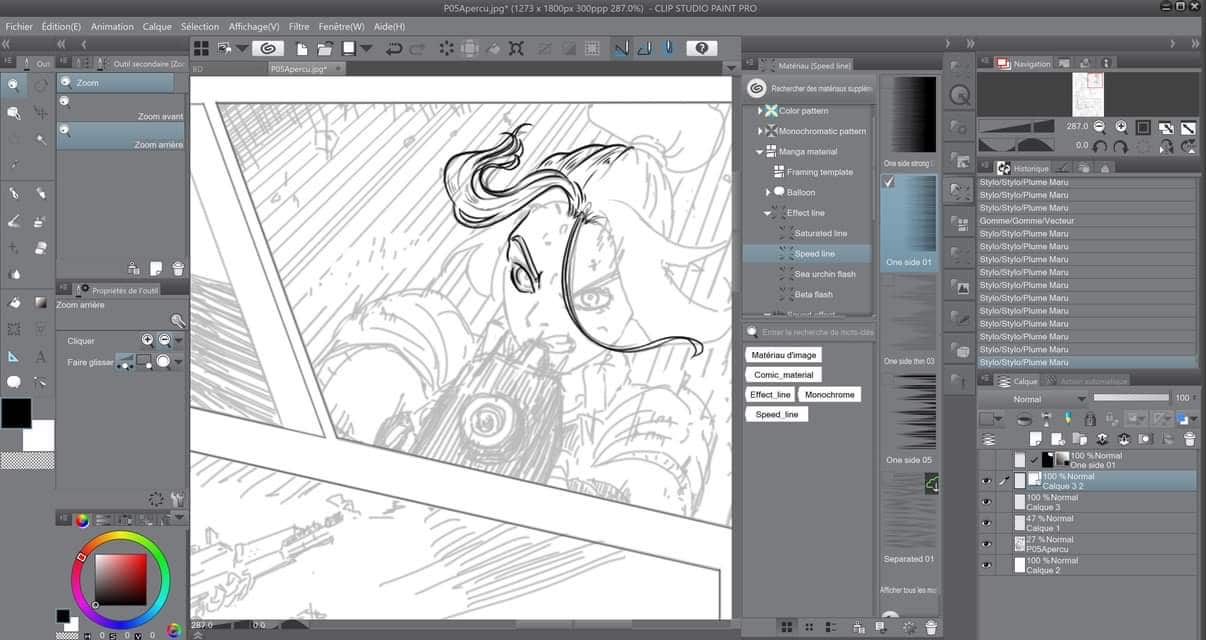Expand the Color pattern folder
This screenshot has height=640, width=1206.
point(760,111)
